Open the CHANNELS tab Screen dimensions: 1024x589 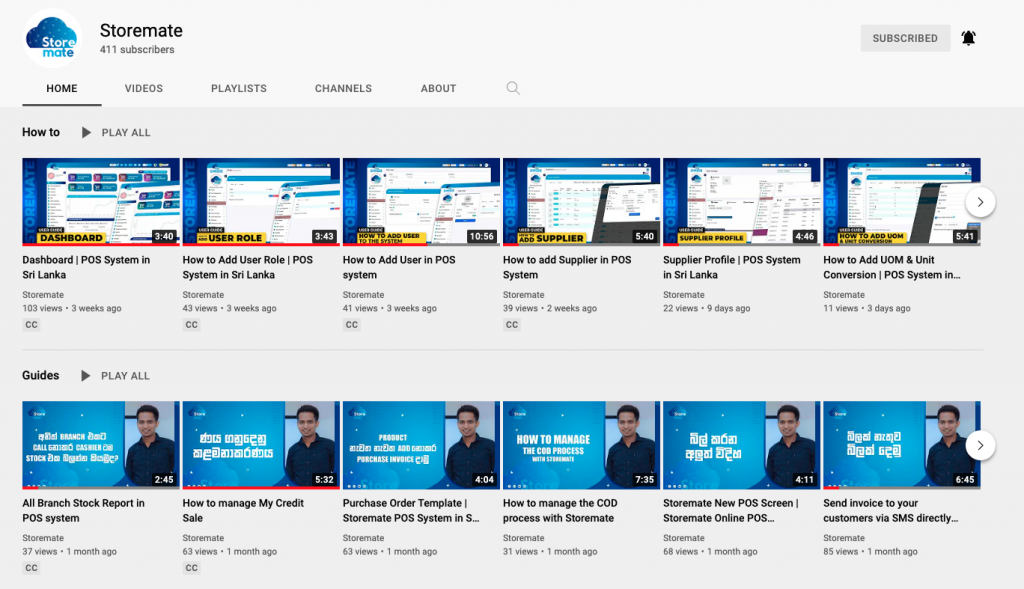pos(343,88)
